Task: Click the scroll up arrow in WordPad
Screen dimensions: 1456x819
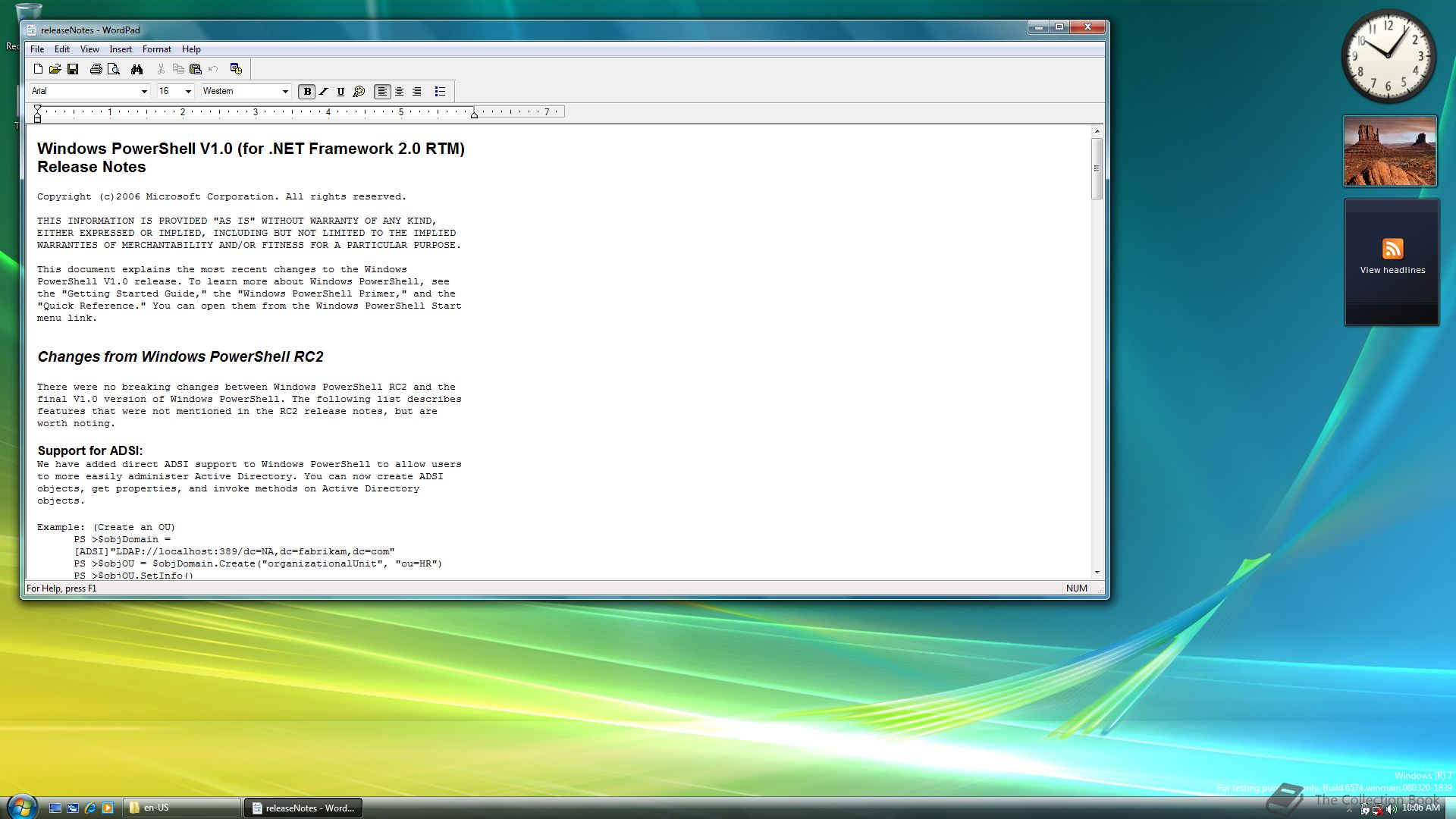Action: [x=1097, y=132]
